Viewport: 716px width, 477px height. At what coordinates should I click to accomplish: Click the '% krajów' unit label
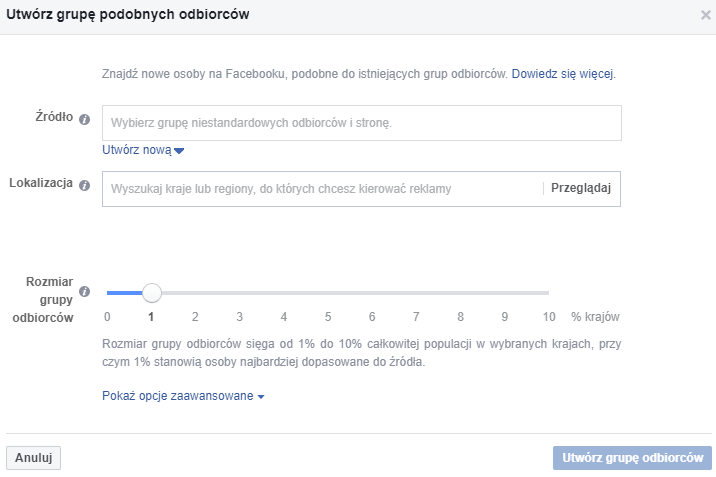595,317
